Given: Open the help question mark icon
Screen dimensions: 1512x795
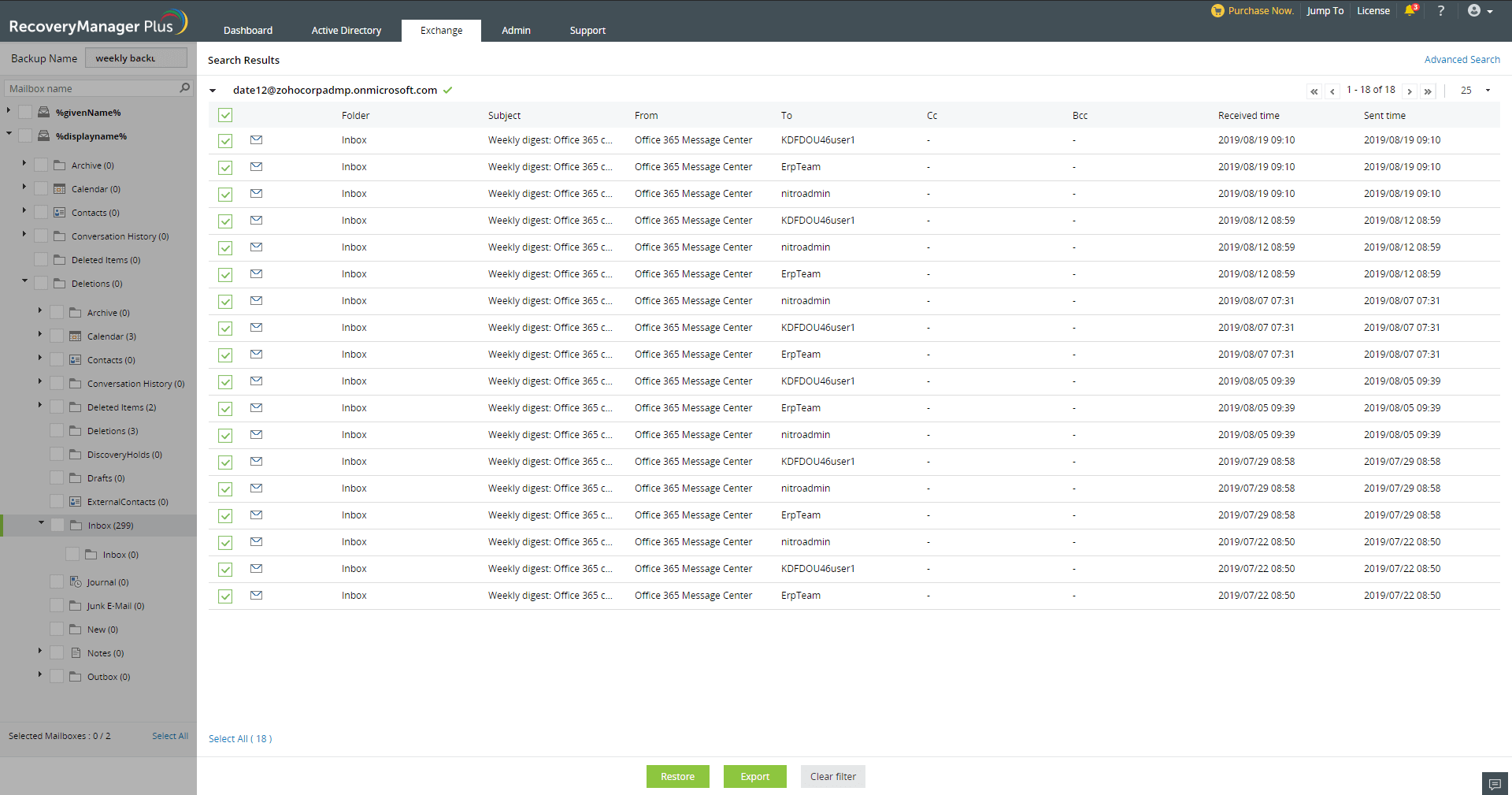Looking at the screenshot, I should pyautogui.click(x=1440, y=10).
